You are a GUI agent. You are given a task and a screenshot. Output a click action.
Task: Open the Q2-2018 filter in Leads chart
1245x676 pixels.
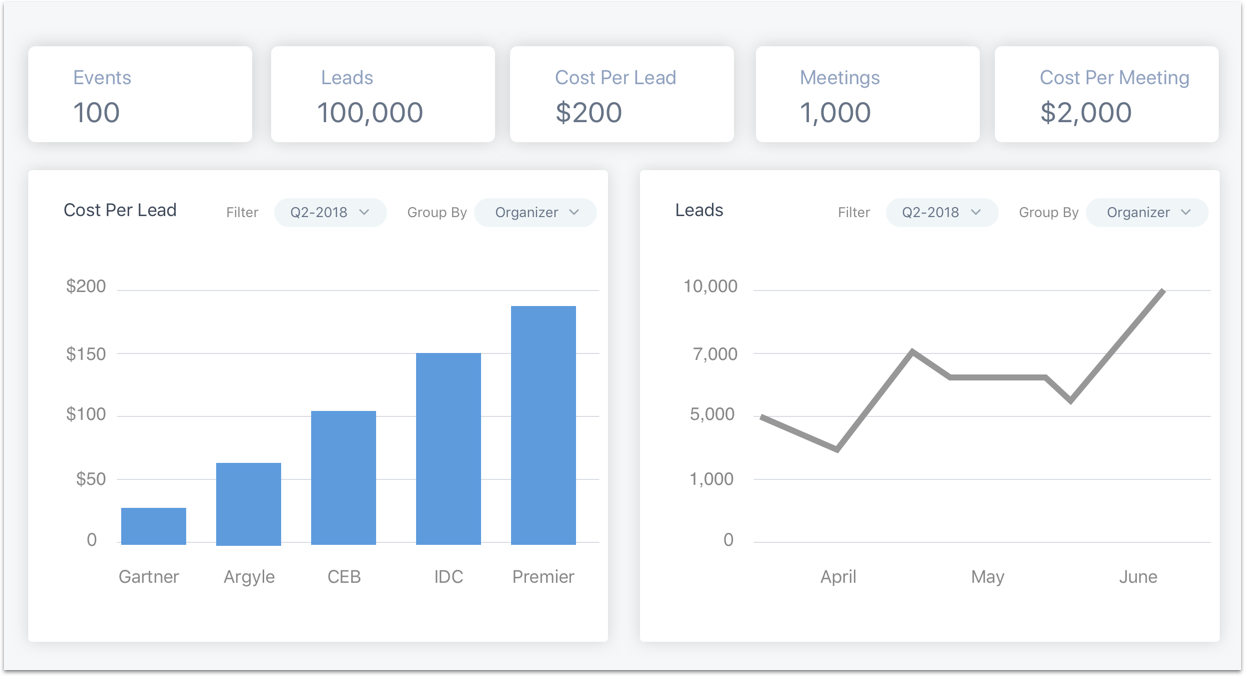(x=942, y=212)
